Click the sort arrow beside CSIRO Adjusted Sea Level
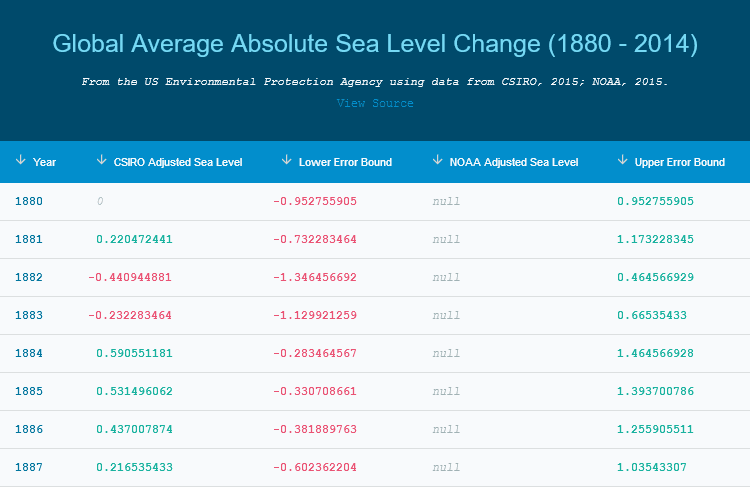Viewport: 750px width, 487px height. (101, 161)
